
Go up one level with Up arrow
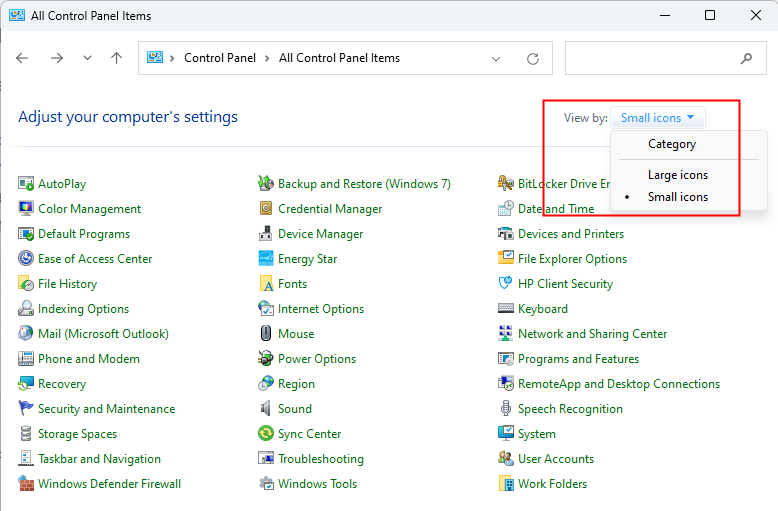(x=116, y=58)
